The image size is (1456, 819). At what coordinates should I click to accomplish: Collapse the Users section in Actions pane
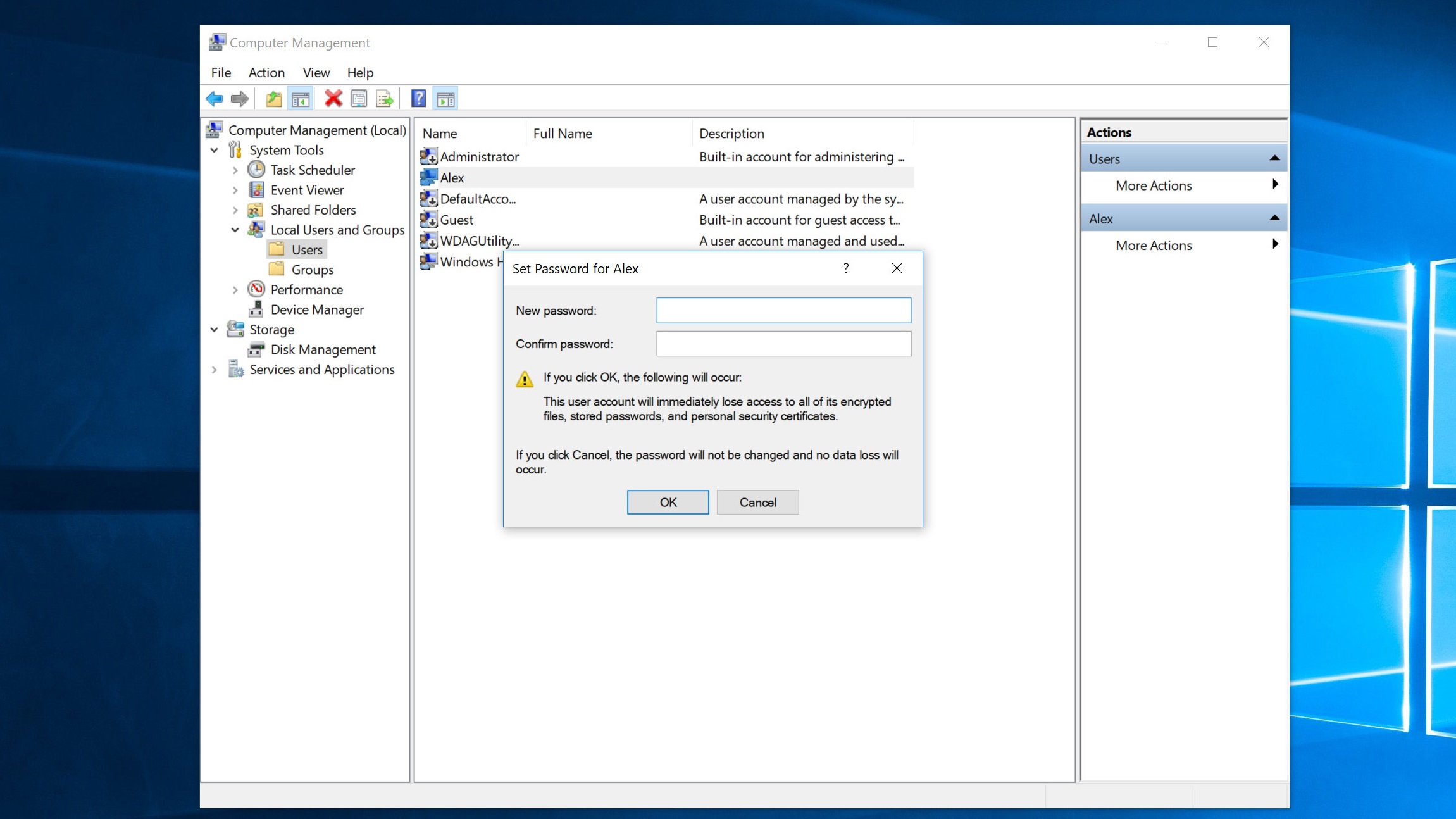coord(1274,158)
